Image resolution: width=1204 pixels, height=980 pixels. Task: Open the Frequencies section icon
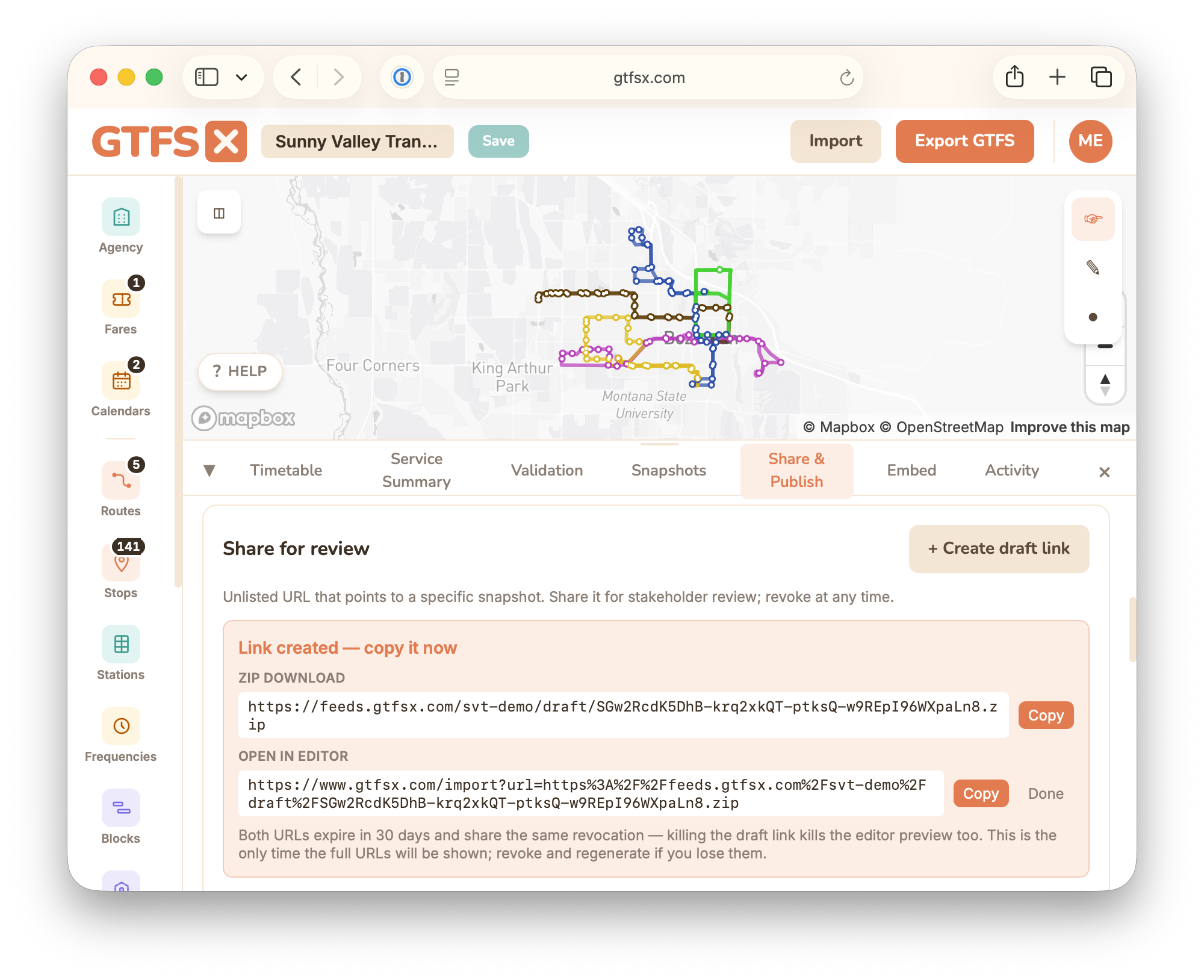coord(121,726)
